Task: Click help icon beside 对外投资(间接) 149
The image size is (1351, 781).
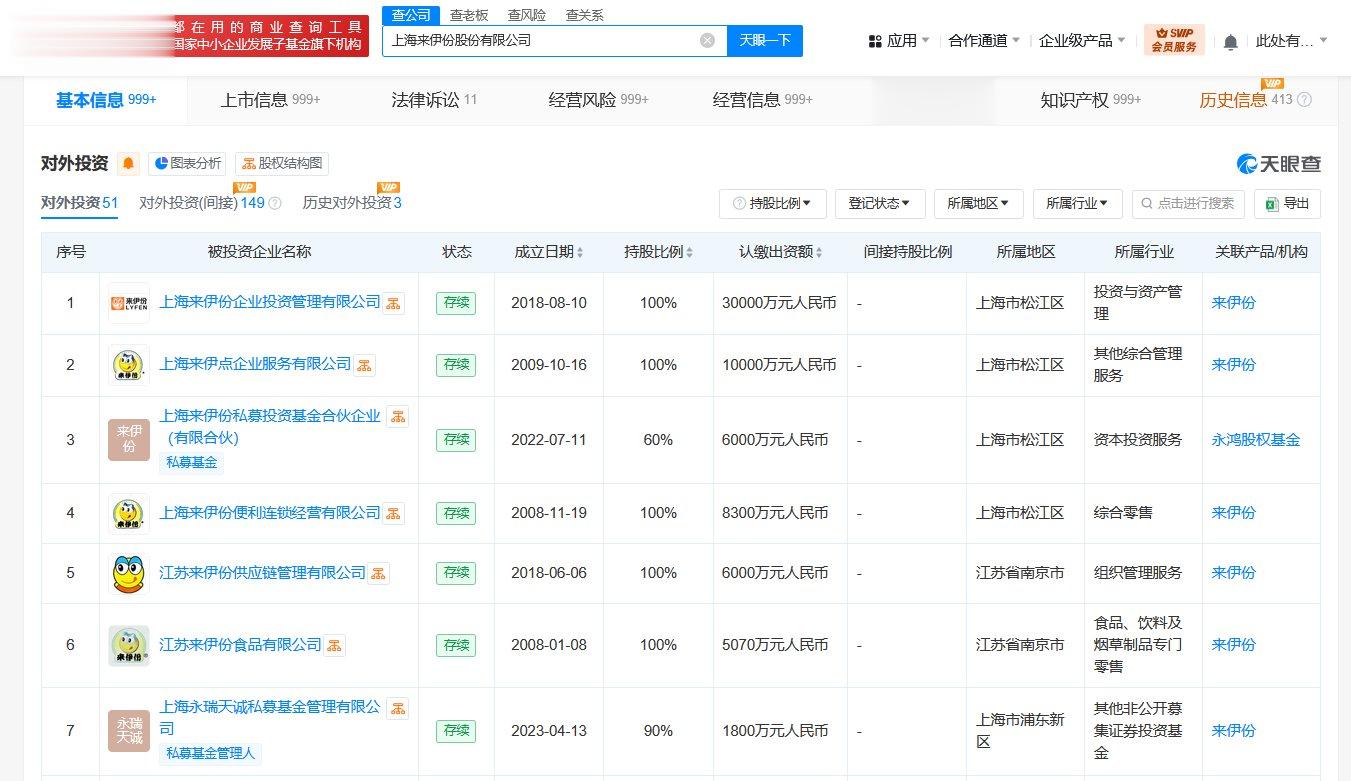Action: [275, 203]
